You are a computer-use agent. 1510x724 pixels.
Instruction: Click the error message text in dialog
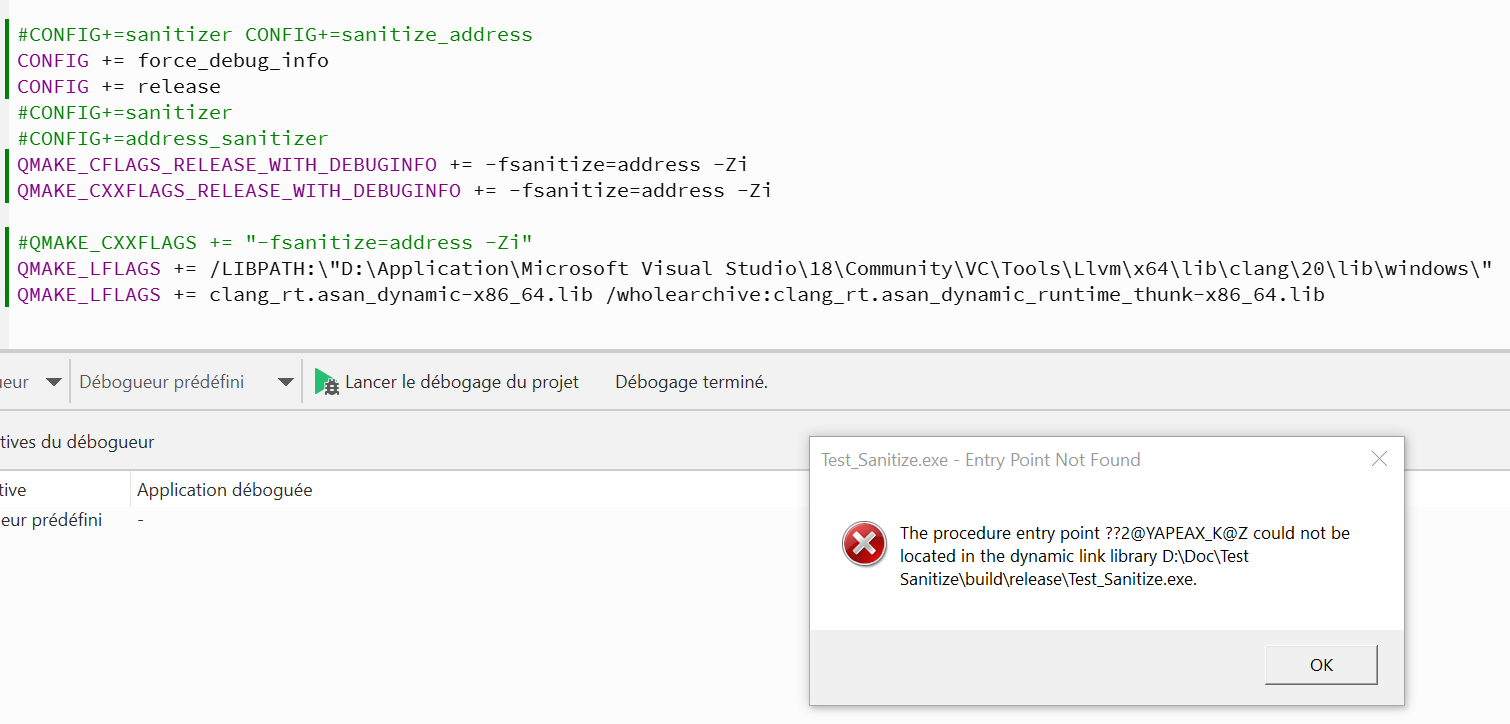coord(1124,556)
